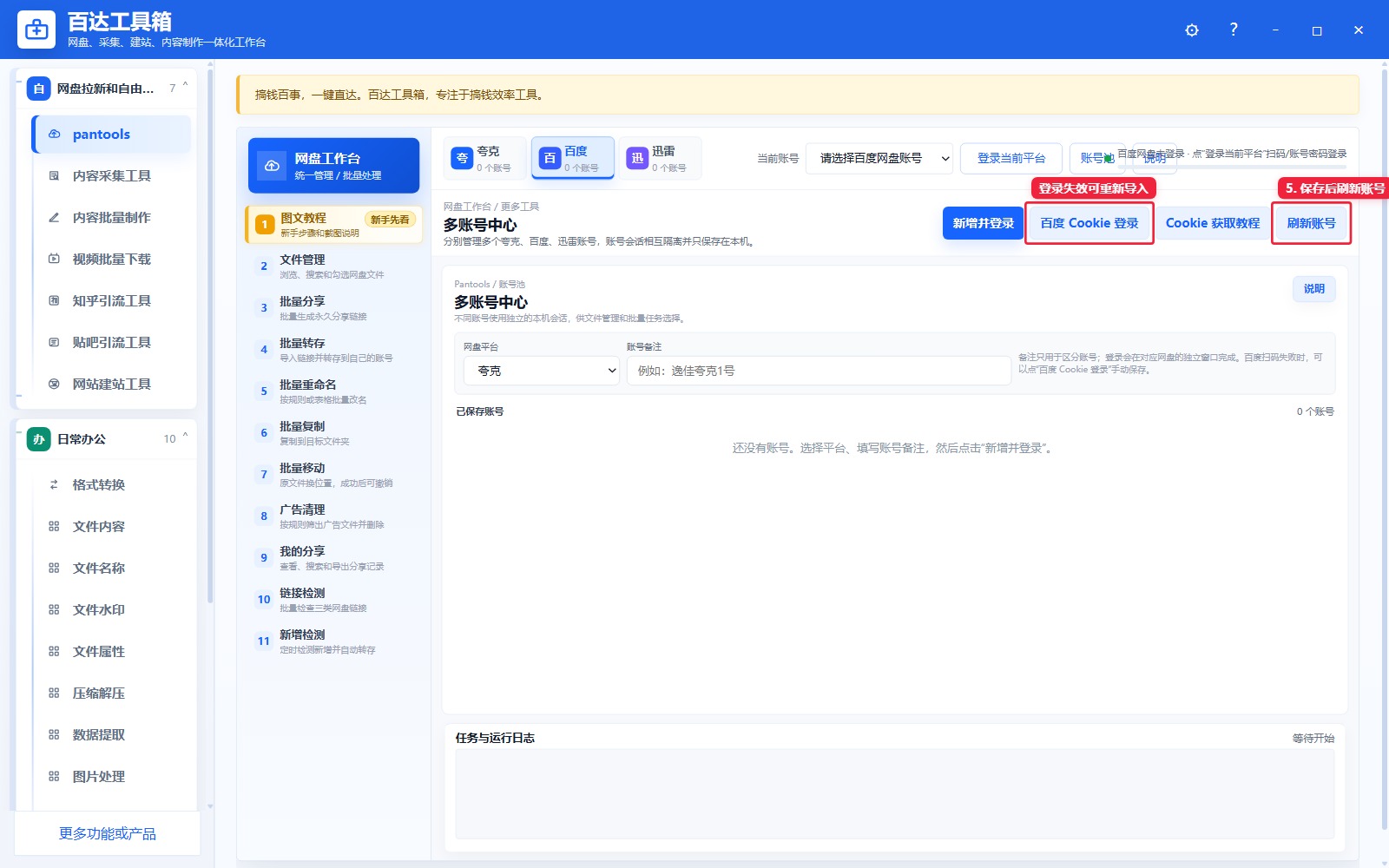The height and width of the screenshot is (868, 1389).
Task: Open step 2 文件管理
Action: [x=334, y=266]
